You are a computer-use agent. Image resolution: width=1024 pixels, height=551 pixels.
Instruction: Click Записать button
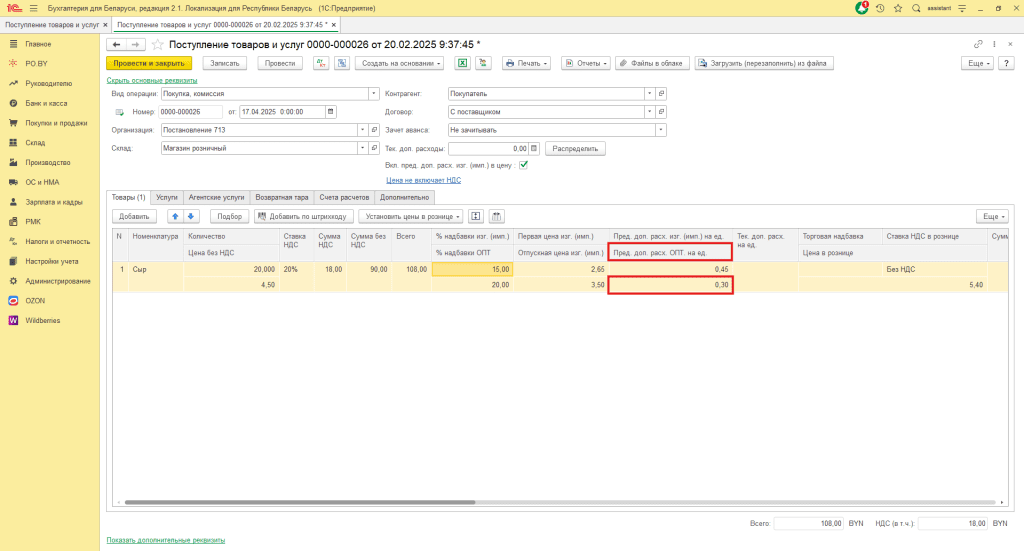[x=225, y=63]
